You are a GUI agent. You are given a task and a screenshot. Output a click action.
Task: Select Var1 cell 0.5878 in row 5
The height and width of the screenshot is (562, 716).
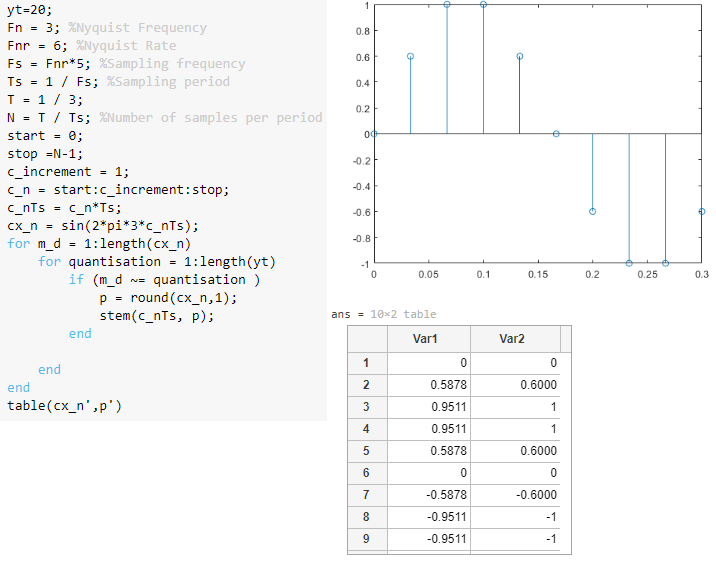coord(428,451)
